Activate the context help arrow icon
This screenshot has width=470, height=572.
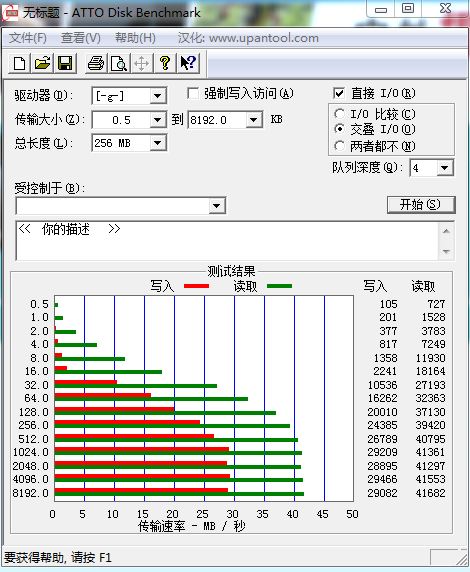click(x=188, y=63)
